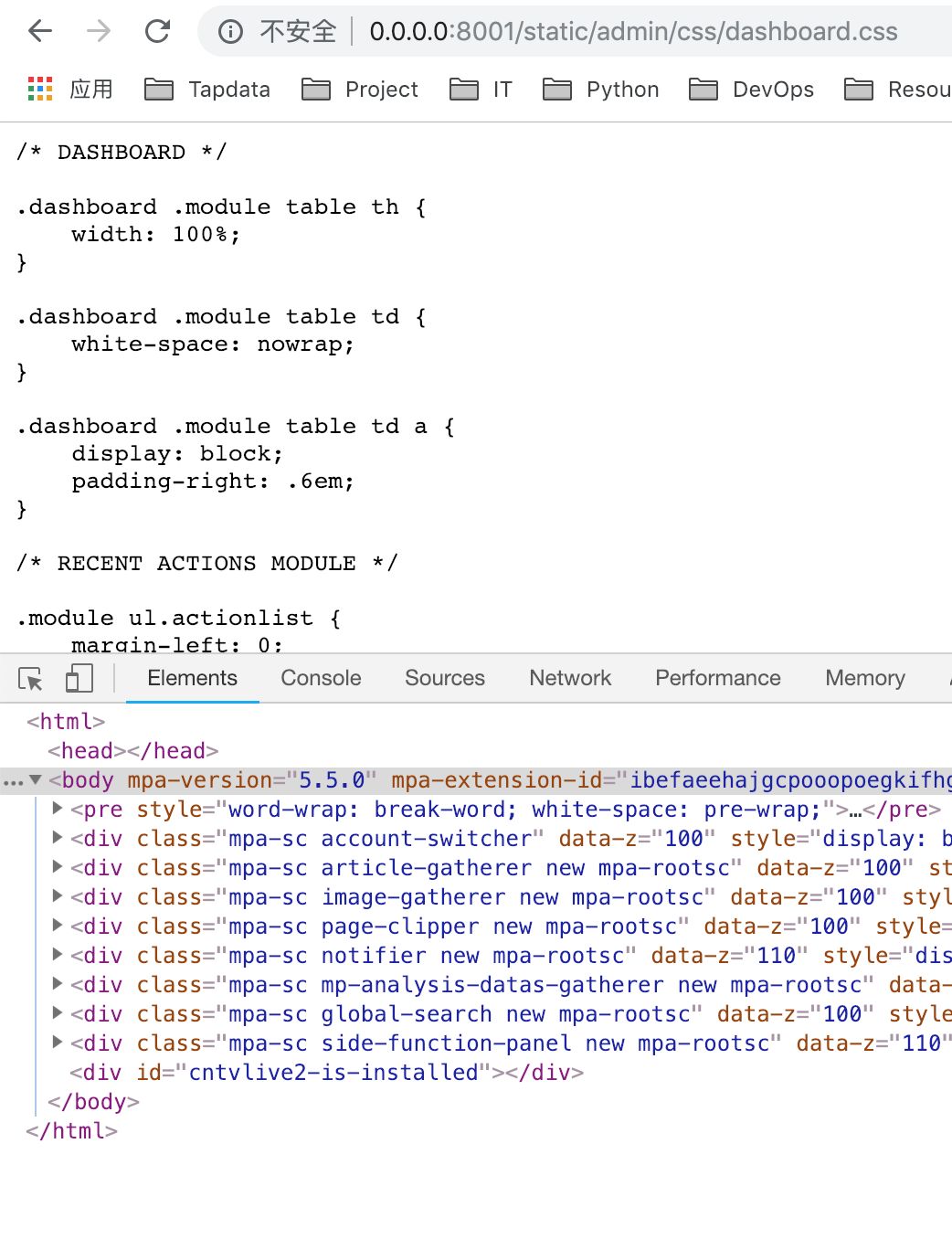Open the options dots beside body element
The width and height of the screenshot is (952, 1239).
[x=13, y=782]
